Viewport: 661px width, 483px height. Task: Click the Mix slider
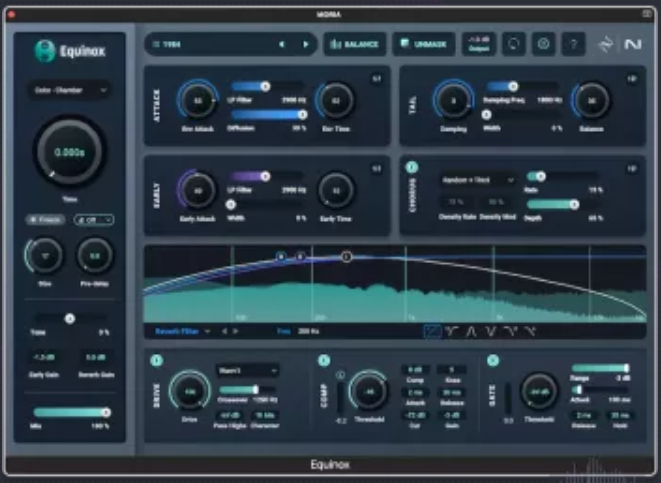tap(71, 412)
